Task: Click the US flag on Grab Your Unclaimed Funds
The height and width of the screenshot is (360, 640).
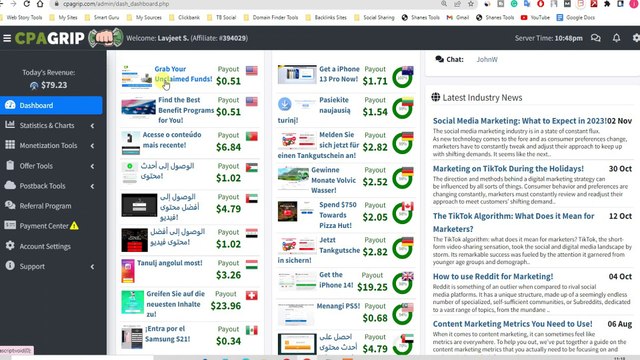Action: tap(251, 71)
